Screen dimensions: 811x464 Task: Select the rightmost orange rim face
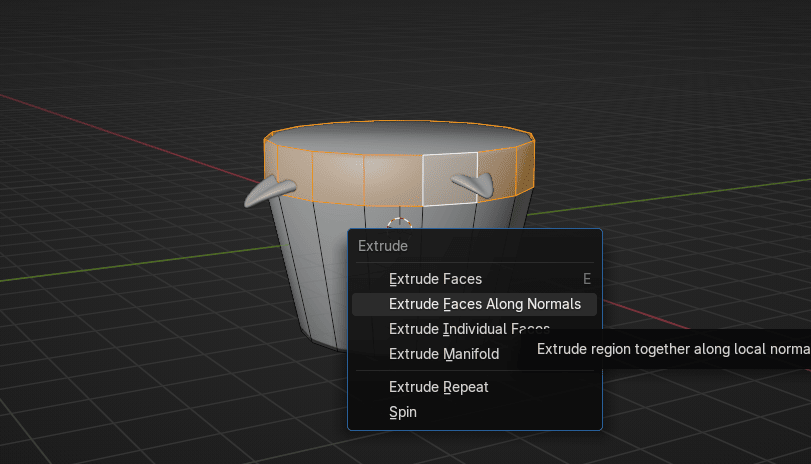pos(528,166)
